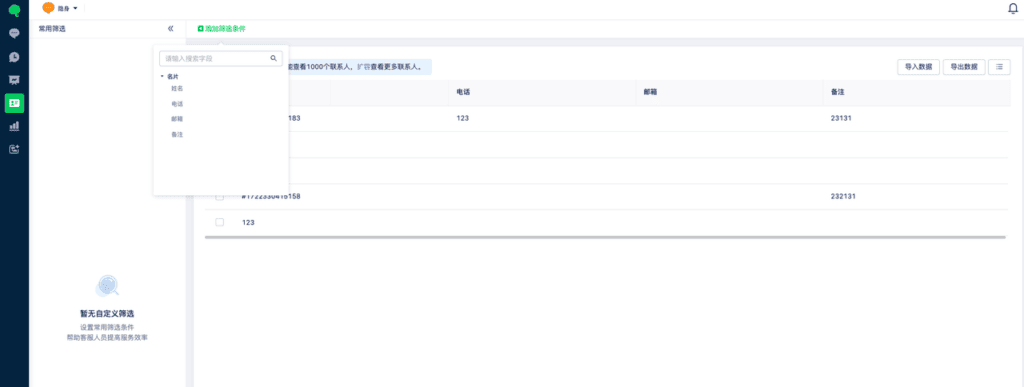The width and height of the screenshot is (1024, 387).
Task: Click the 备注 column header
Action: 838,93
